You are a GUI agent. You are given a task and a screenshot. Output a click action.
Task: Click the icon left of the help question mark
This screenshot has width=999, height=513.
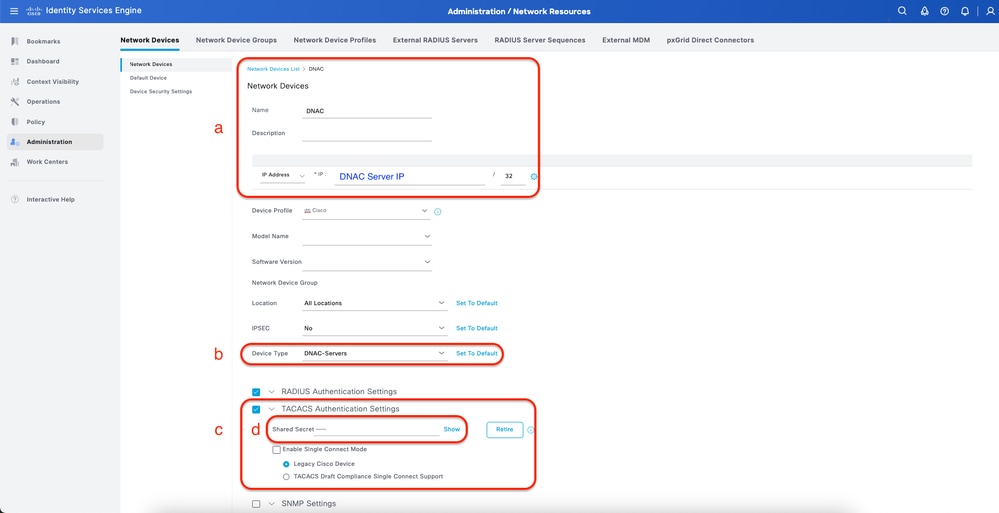924,11
